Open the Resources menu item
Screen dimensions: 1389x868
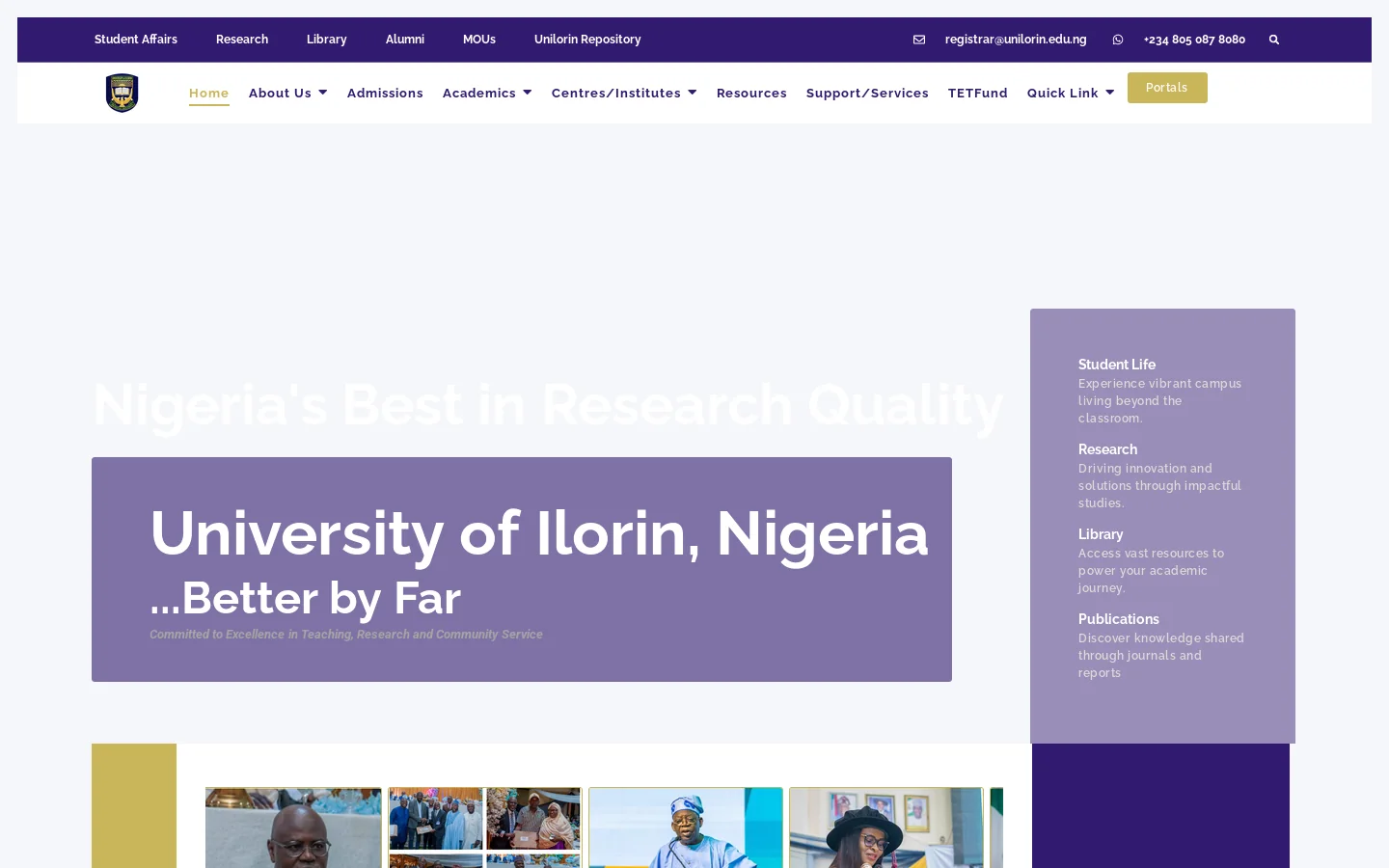[751, 94]
